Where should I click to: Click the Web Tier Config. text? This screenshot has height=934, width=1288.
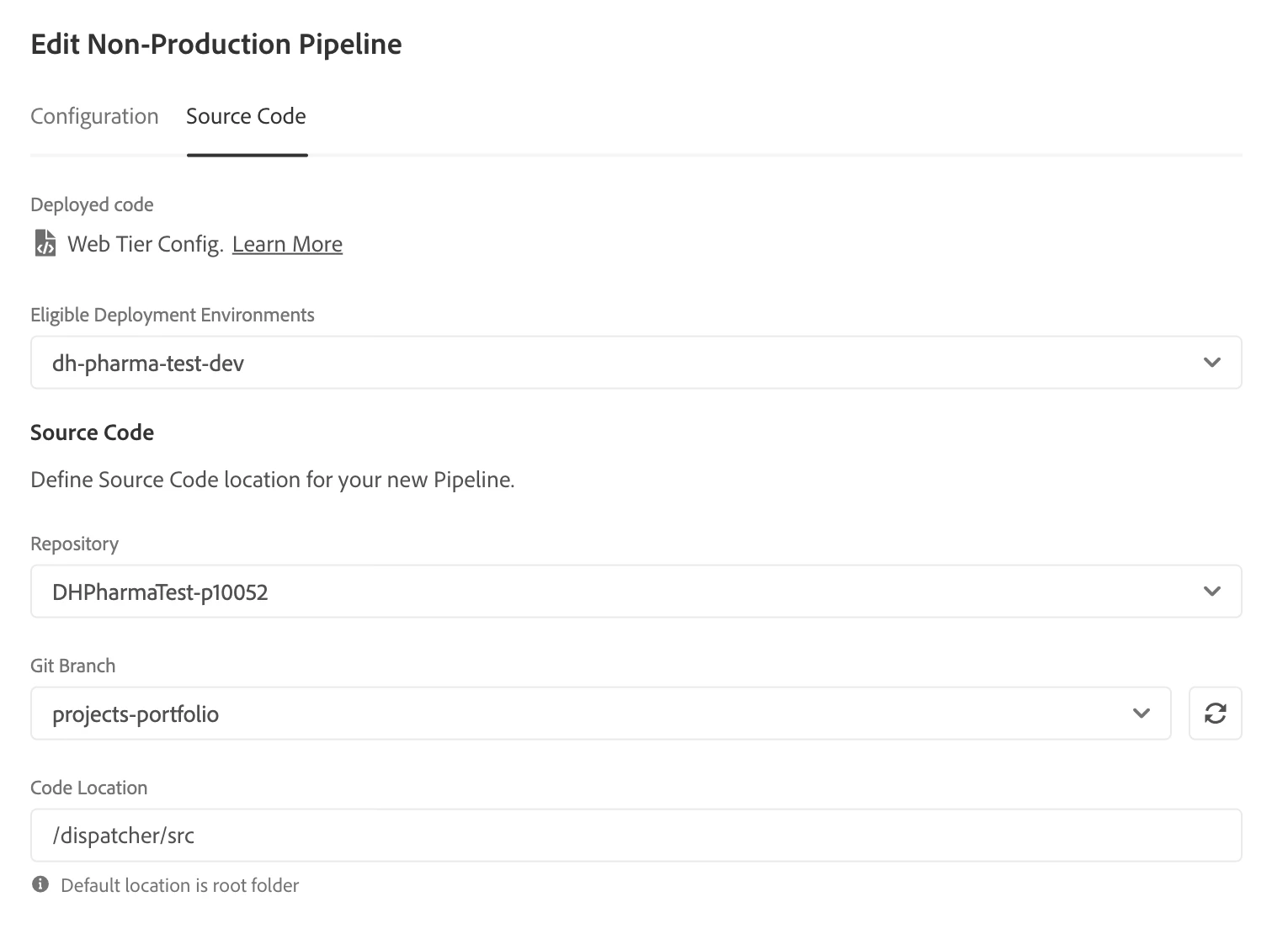145,244
